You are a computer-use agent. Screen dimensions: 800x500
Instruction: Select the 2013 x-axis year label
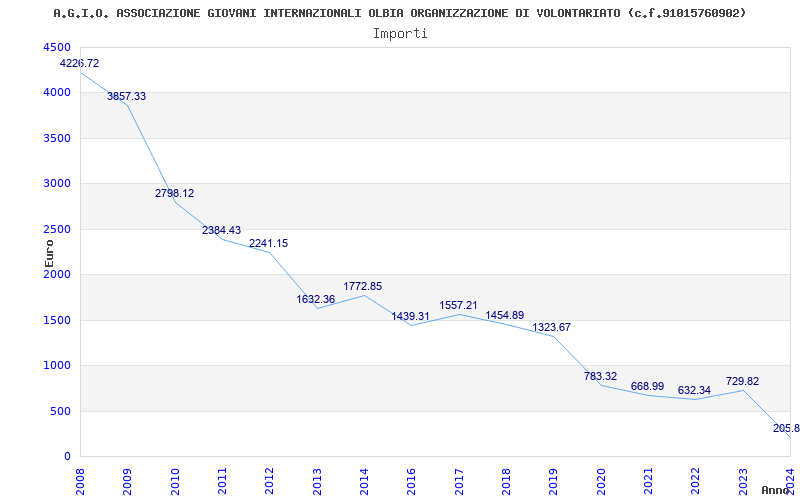tap(317, 482)
